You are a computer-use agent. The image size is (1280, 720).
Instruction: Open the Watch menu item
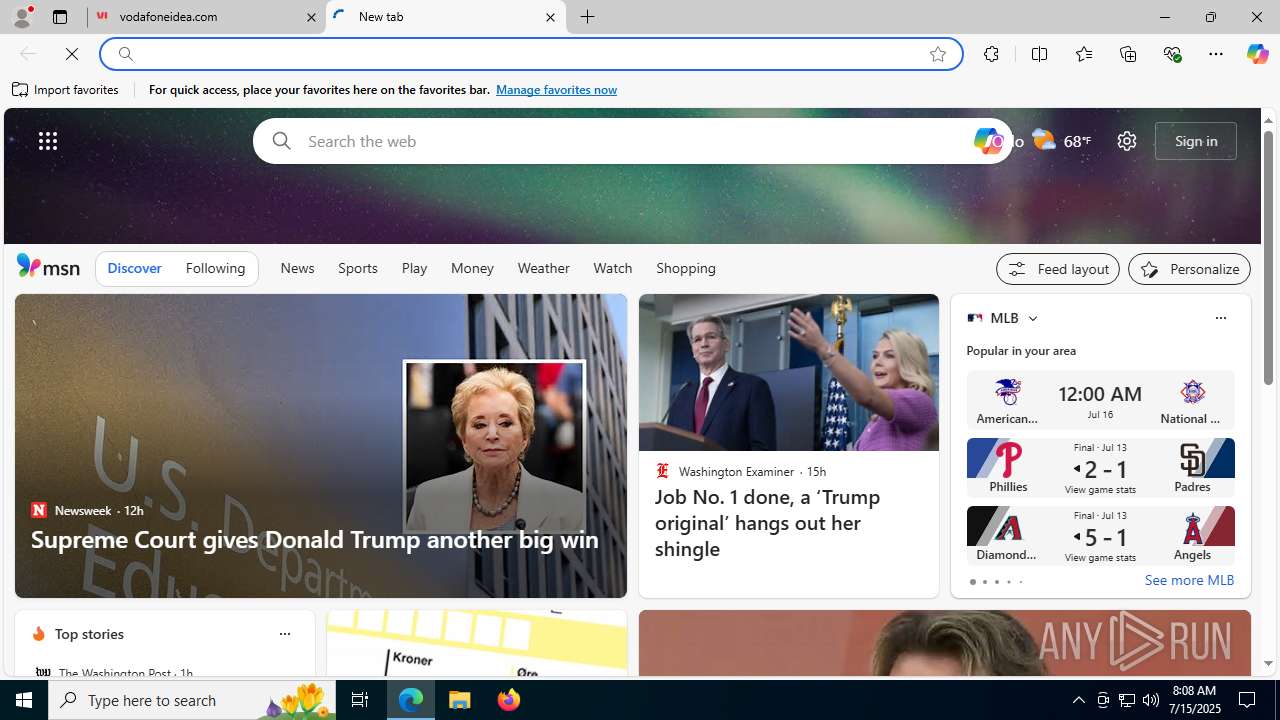click(x=613, y=269)
